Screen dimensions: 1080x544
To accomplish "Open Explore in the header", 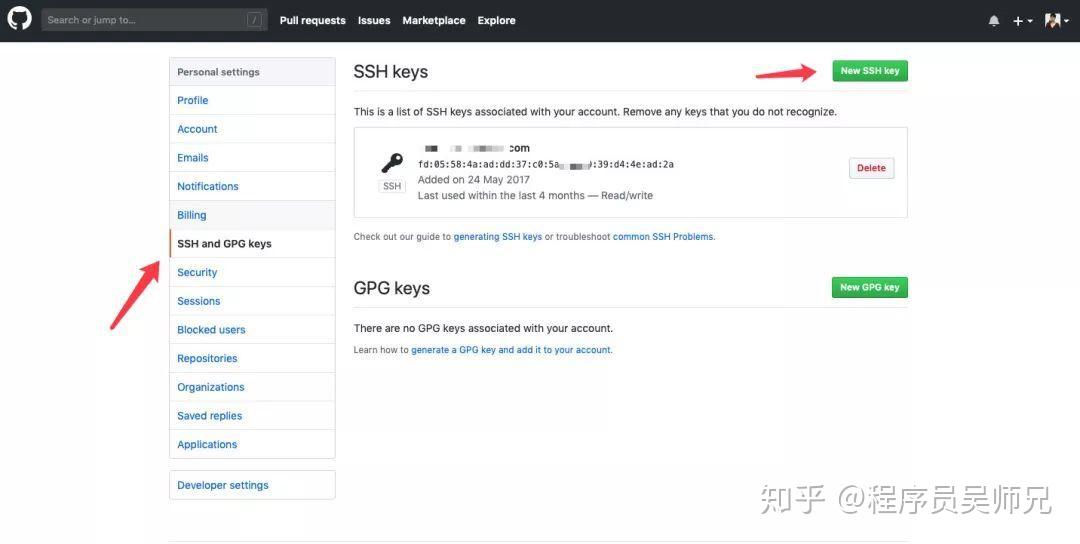I will click(x=496, y=20).
